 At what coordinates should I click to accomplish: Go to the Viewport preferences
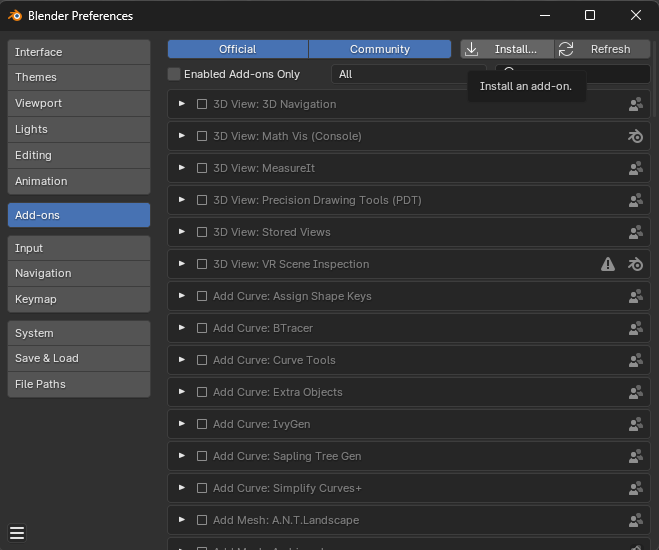pyautogui.click(x=79, y=103)
